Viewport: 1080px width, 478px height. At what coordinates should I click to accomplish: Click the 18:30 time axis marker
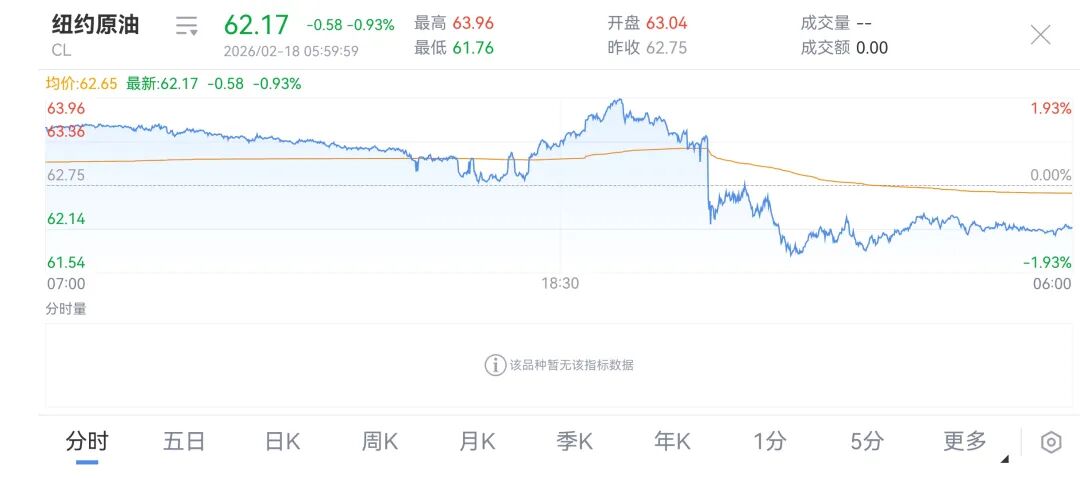(560, 284)
